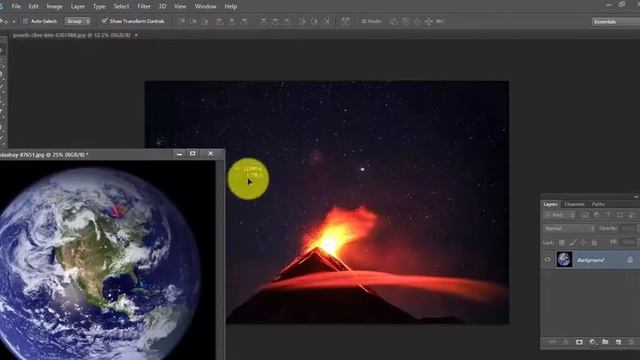Click the Auto-Align Layers icon
The image size is (640, 360).
(x=345, y=21)
